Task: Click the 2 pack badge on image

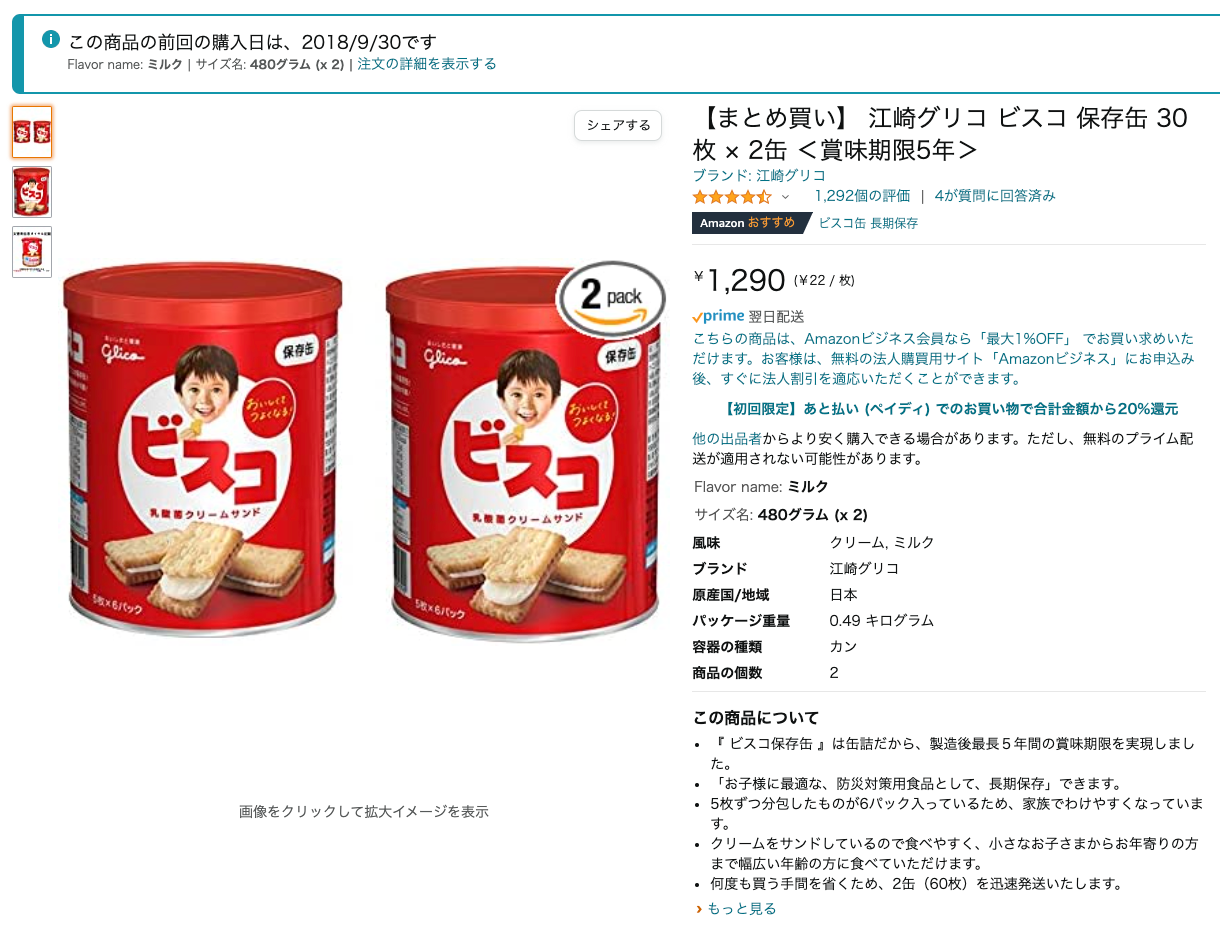Action: pyautogui.click(x=611, y=298)
